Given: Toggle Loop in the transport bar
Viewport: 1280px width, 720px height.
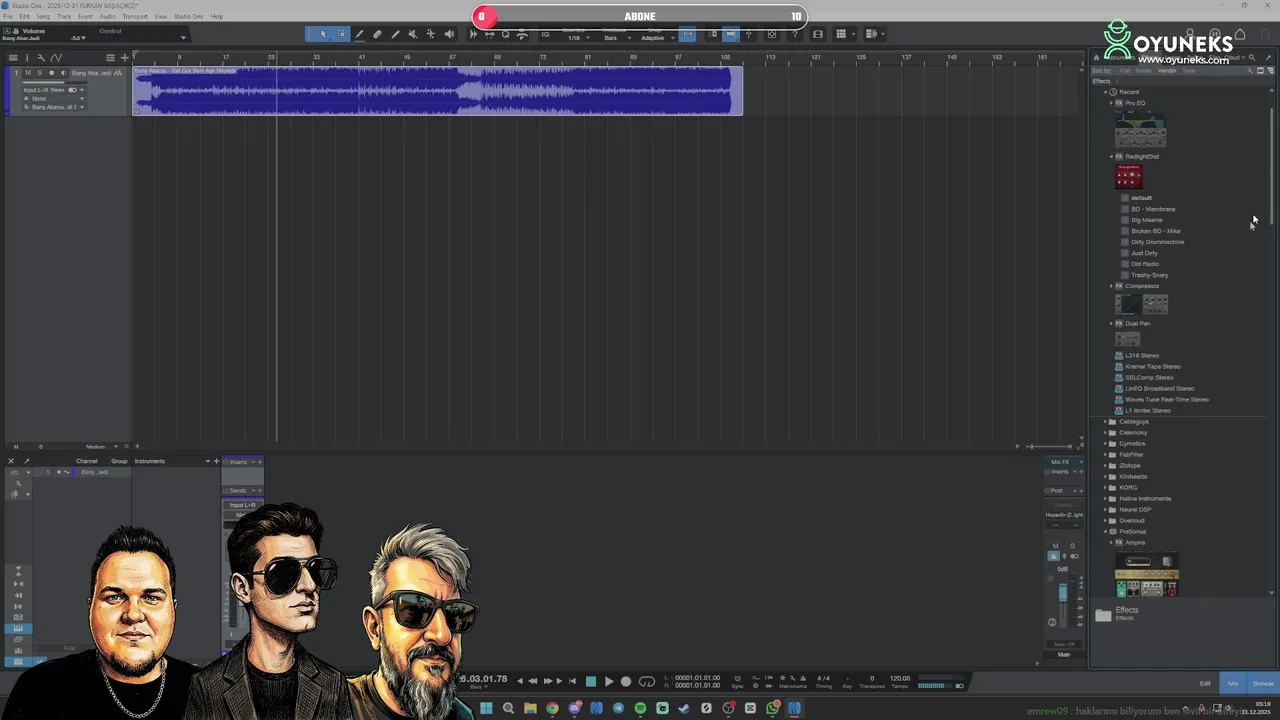Looking at the screenshot, I should [x=647, y=681].
